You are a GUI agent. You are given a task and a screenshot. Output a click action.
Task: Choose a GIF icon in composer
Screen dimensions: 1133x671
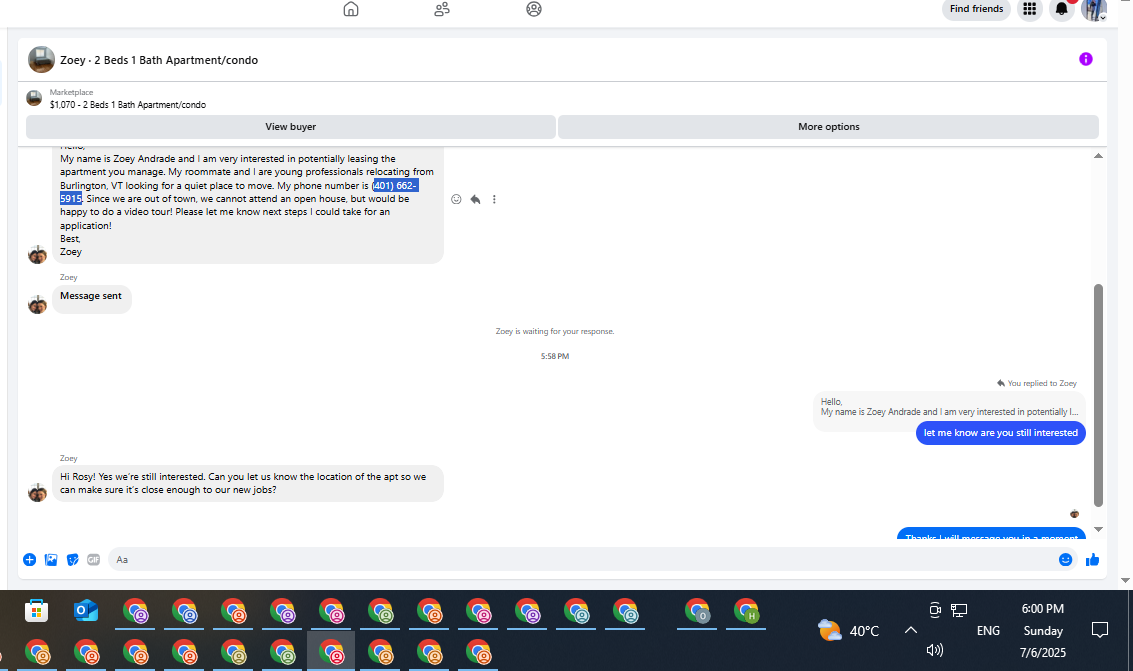tap(93, 560)
